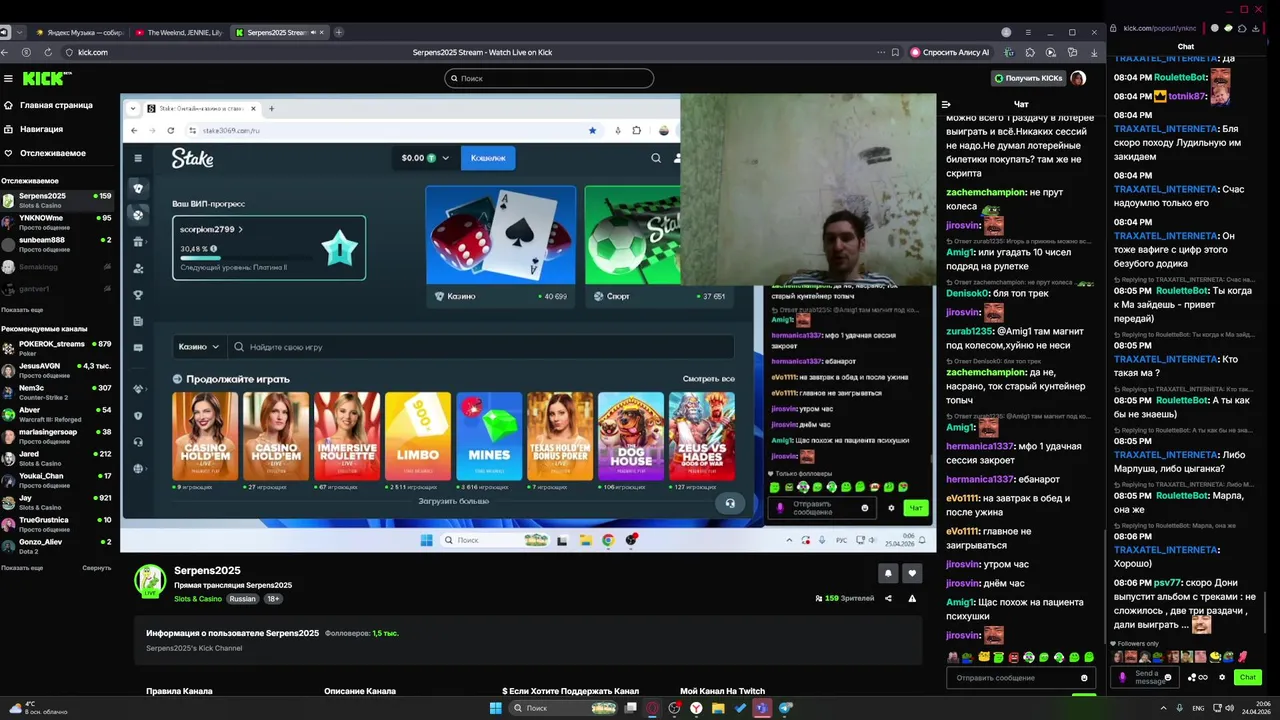The height and width of the screenshot is (720, 1280).
Task: Collapse recommended list with Свернуть
Action: point(97,568)
